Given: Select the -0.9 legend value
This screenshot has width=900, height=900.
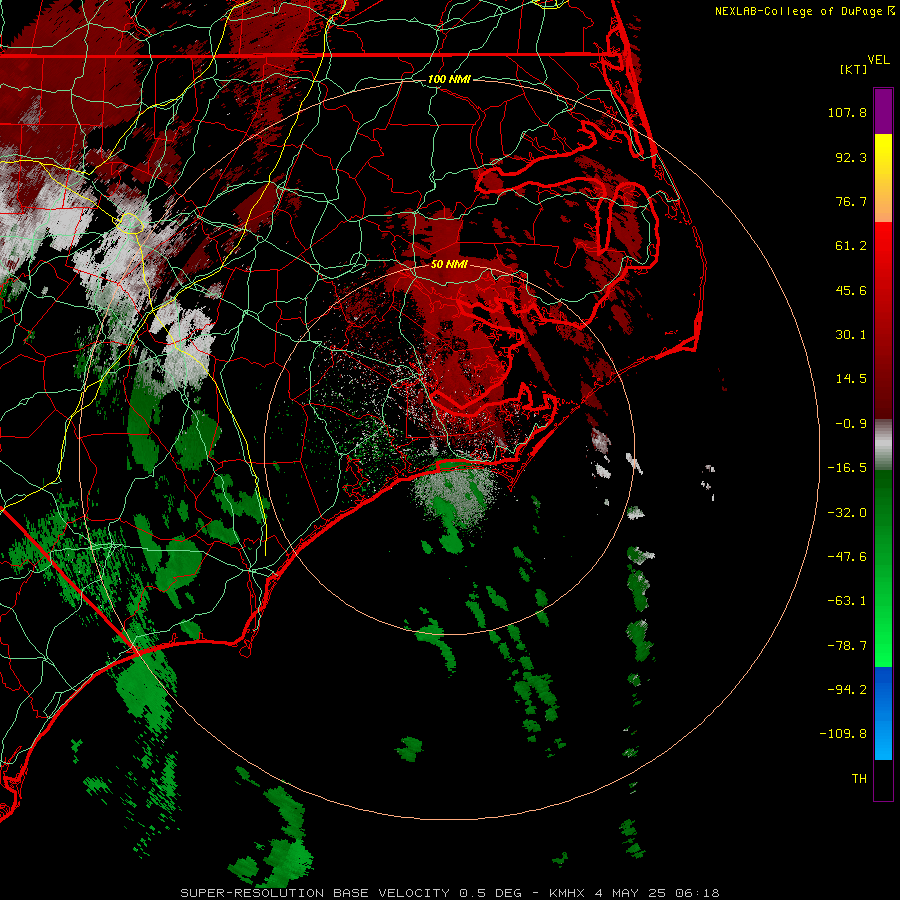Looking at the screenshot, I should [851, 424].
